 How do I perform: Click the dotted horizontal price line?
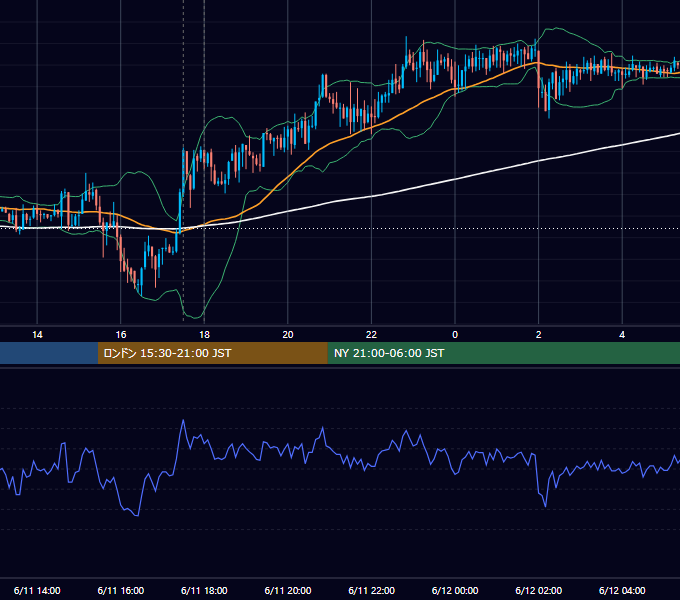(x=340, y=228)
